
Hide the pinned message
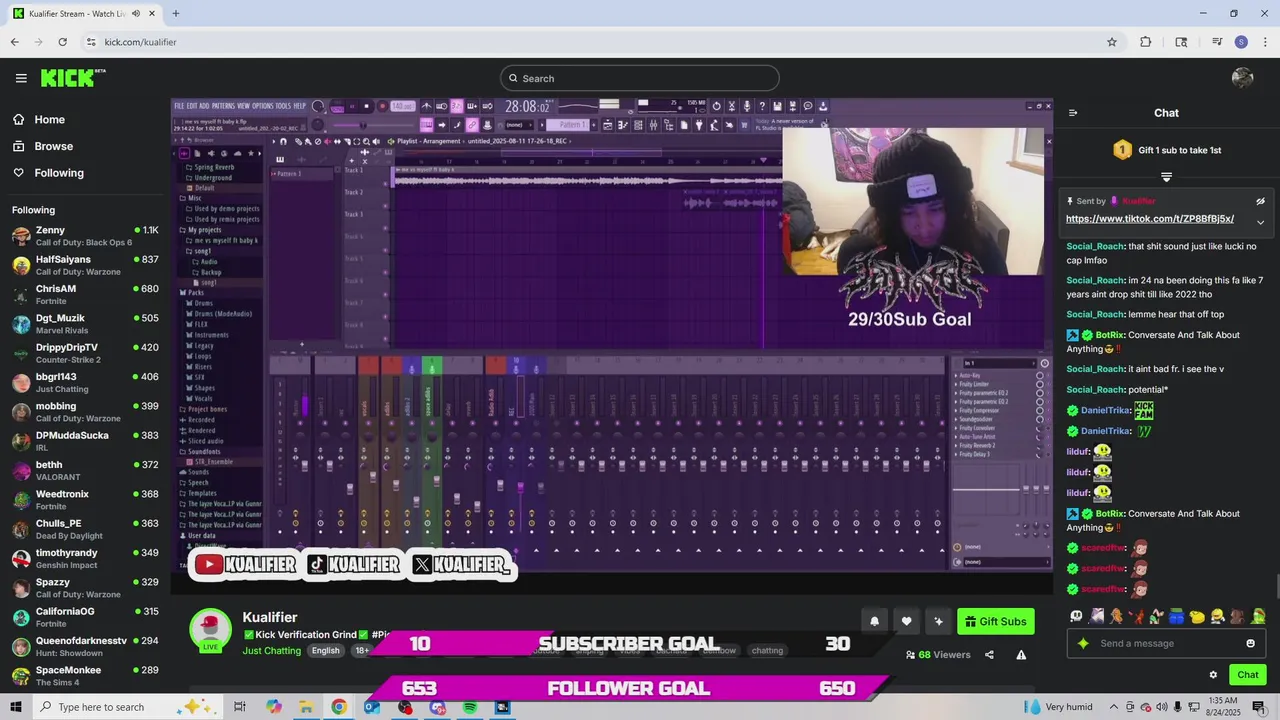pos(1260,201)
